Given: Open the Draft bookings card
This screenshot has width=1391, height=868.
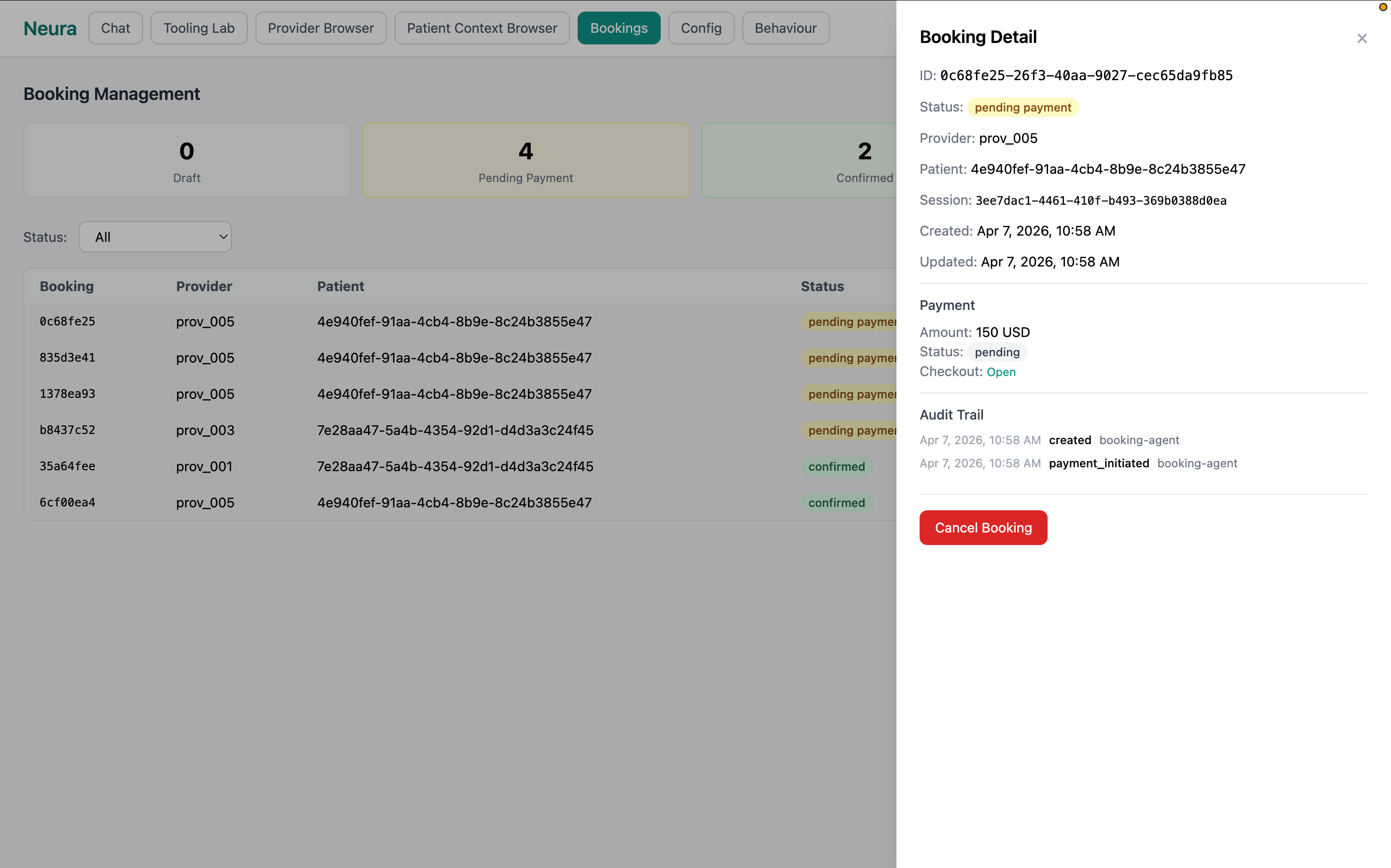Looking at the screenshot, I should point(186,160).
